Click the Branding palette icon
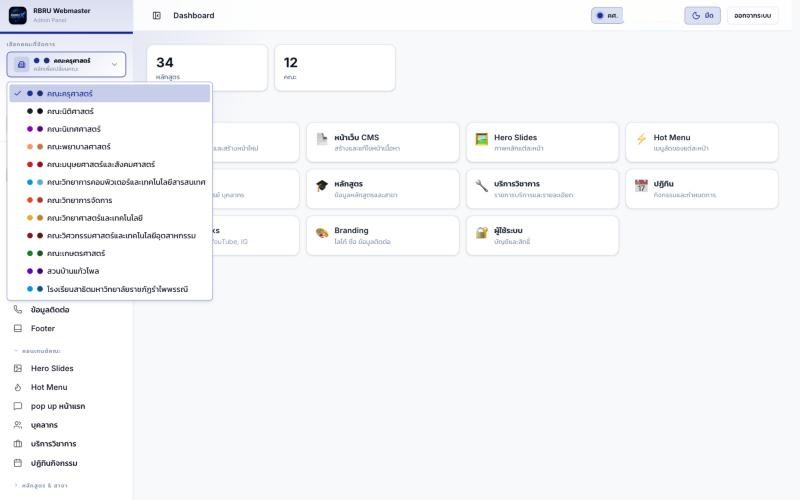Screen dimensions: 800x500 (322, 233)
